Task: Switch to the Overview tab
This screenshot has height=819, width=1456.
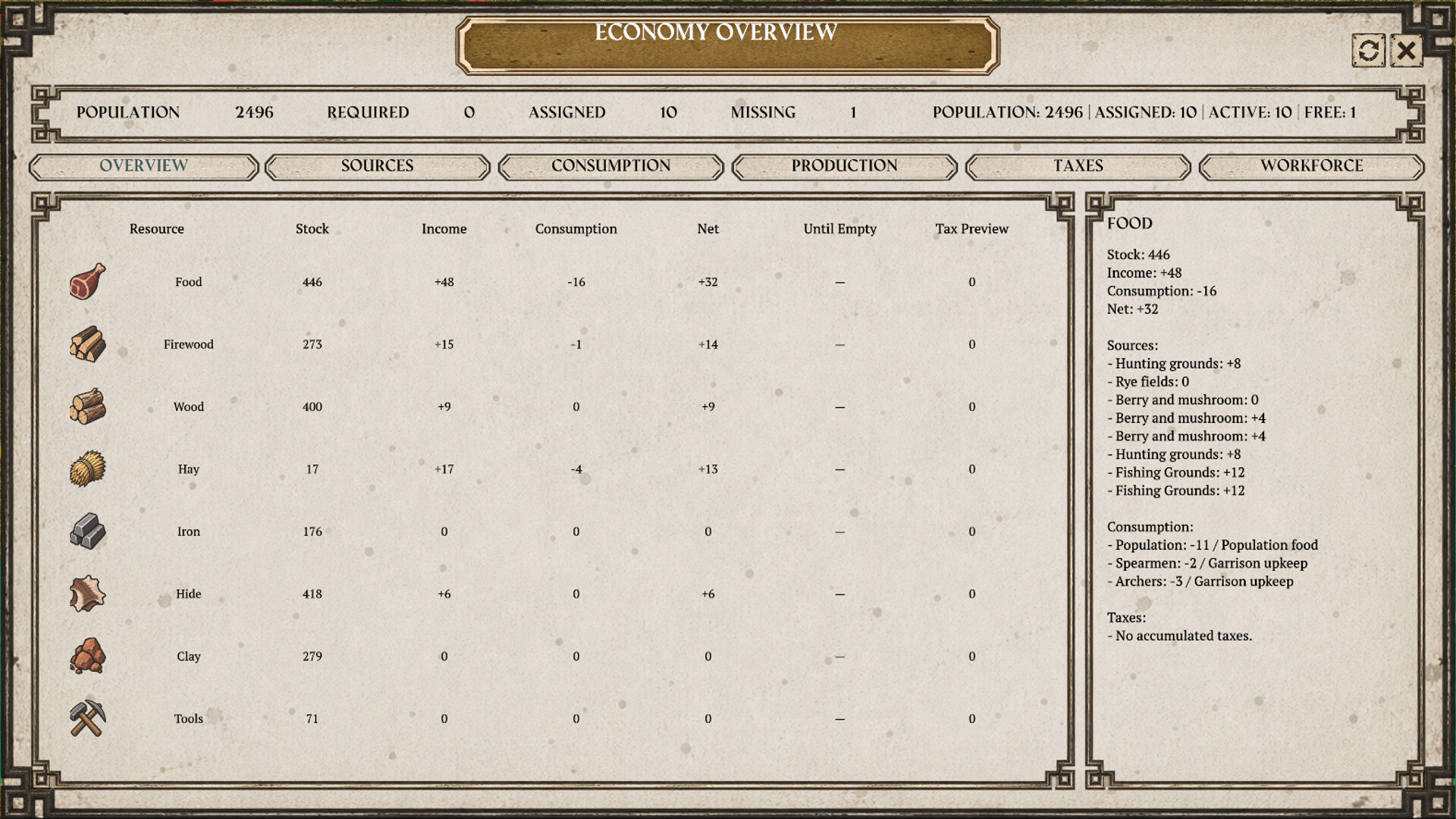Action: coord(144,166)
